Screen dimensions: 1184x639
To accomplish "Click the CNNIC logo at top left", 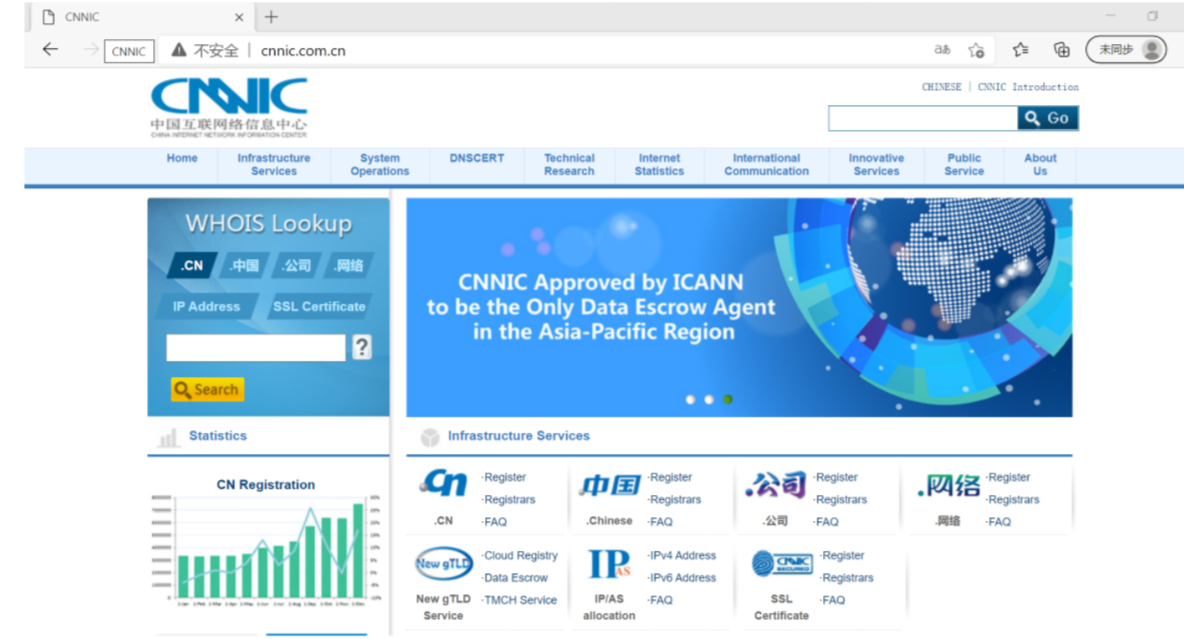I will pos(229,107).
